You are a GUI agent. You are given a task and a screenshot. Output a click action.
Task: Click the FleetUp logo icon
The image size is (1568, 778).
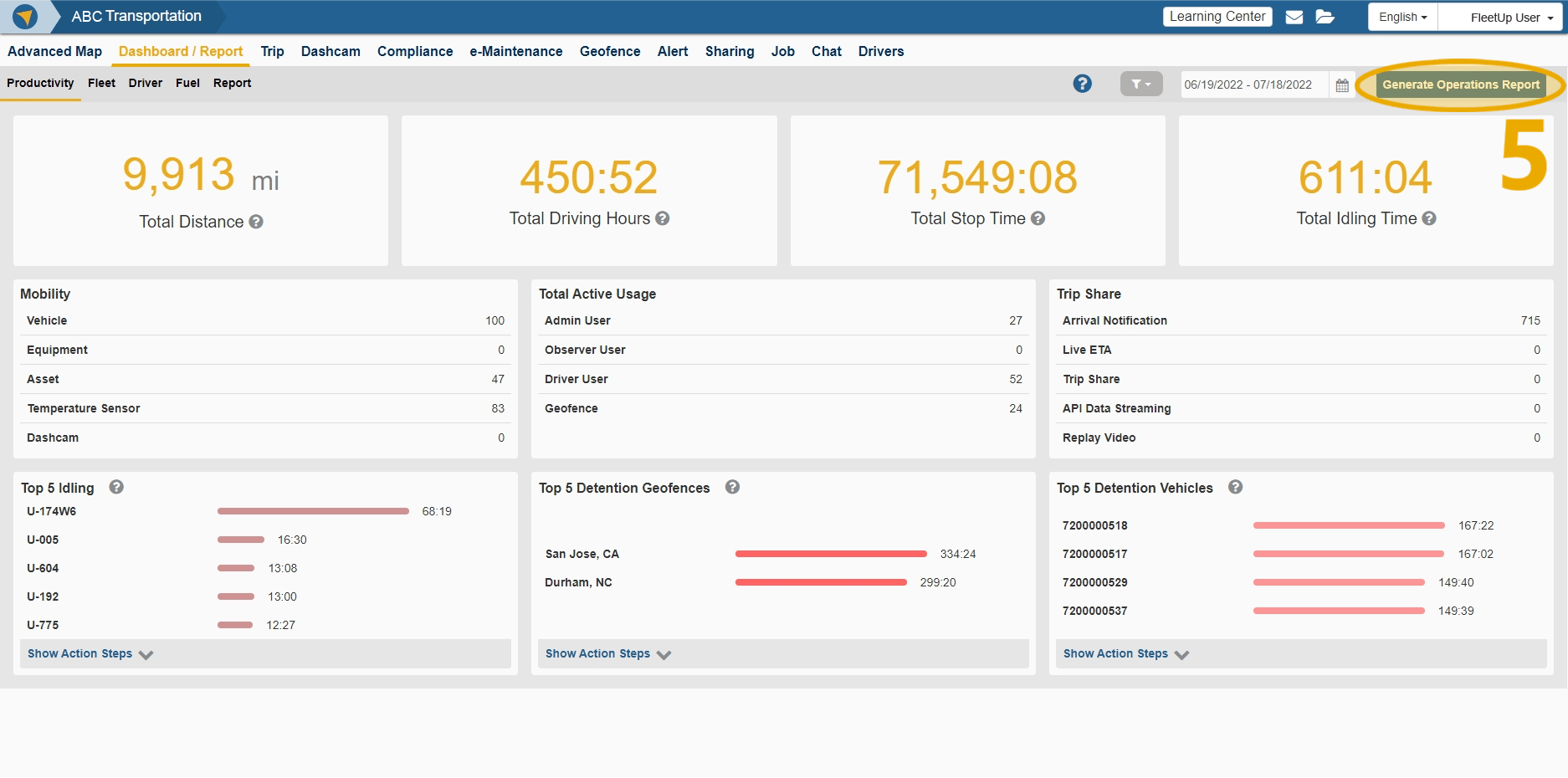[25, 17]
